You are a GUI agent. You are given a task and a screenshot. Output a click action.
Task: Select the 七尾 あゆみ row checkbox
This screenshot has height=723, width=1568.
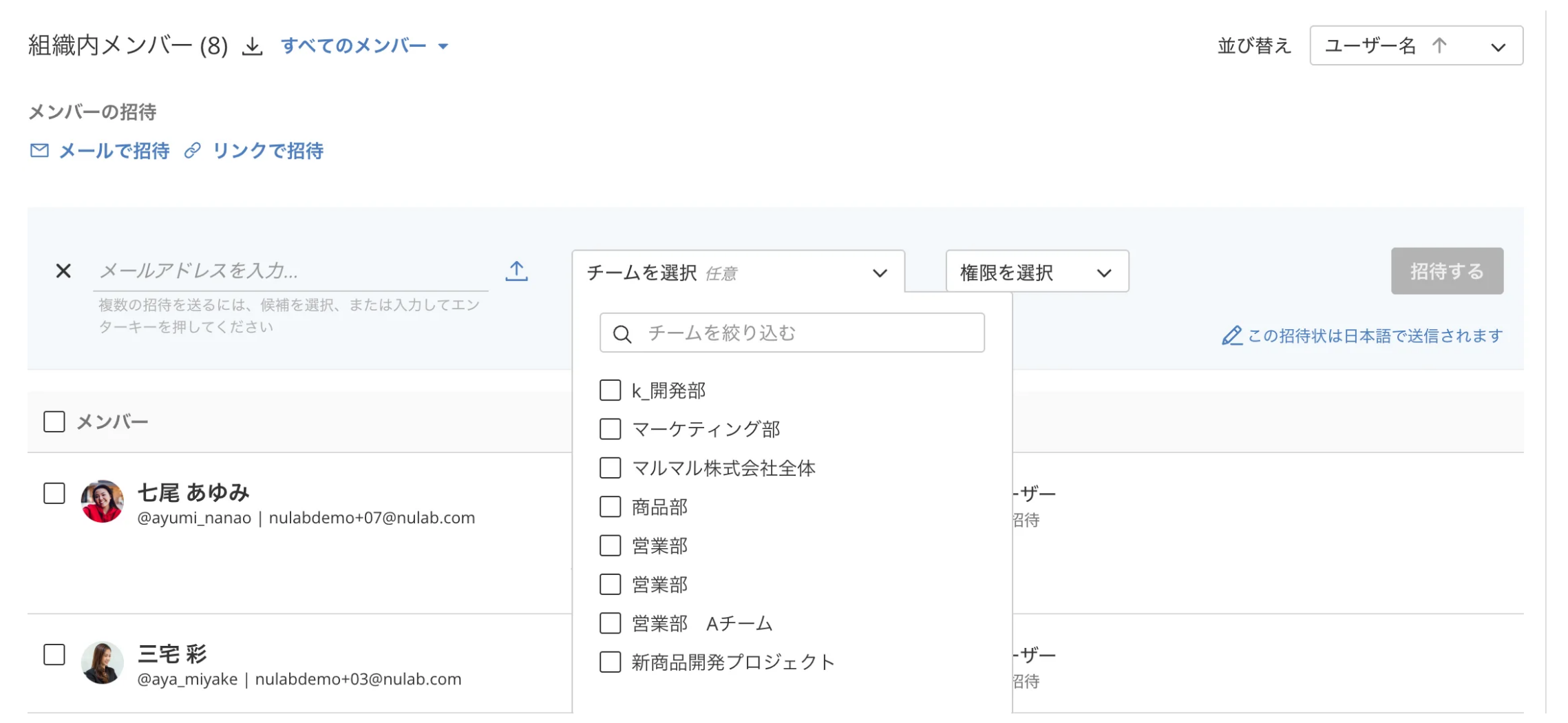coord(54,493)
